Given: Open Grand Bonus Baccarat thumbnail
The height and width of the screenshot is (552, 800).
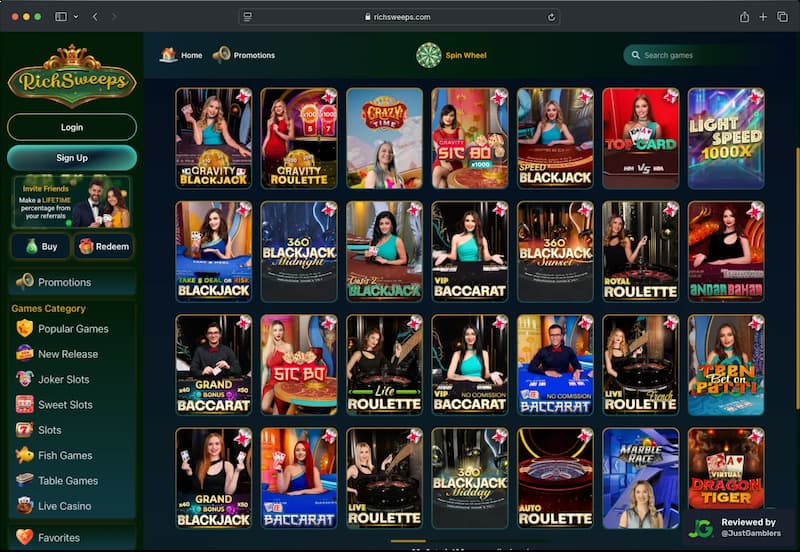Looking at the screenshot, I should [x=214, y=365].
